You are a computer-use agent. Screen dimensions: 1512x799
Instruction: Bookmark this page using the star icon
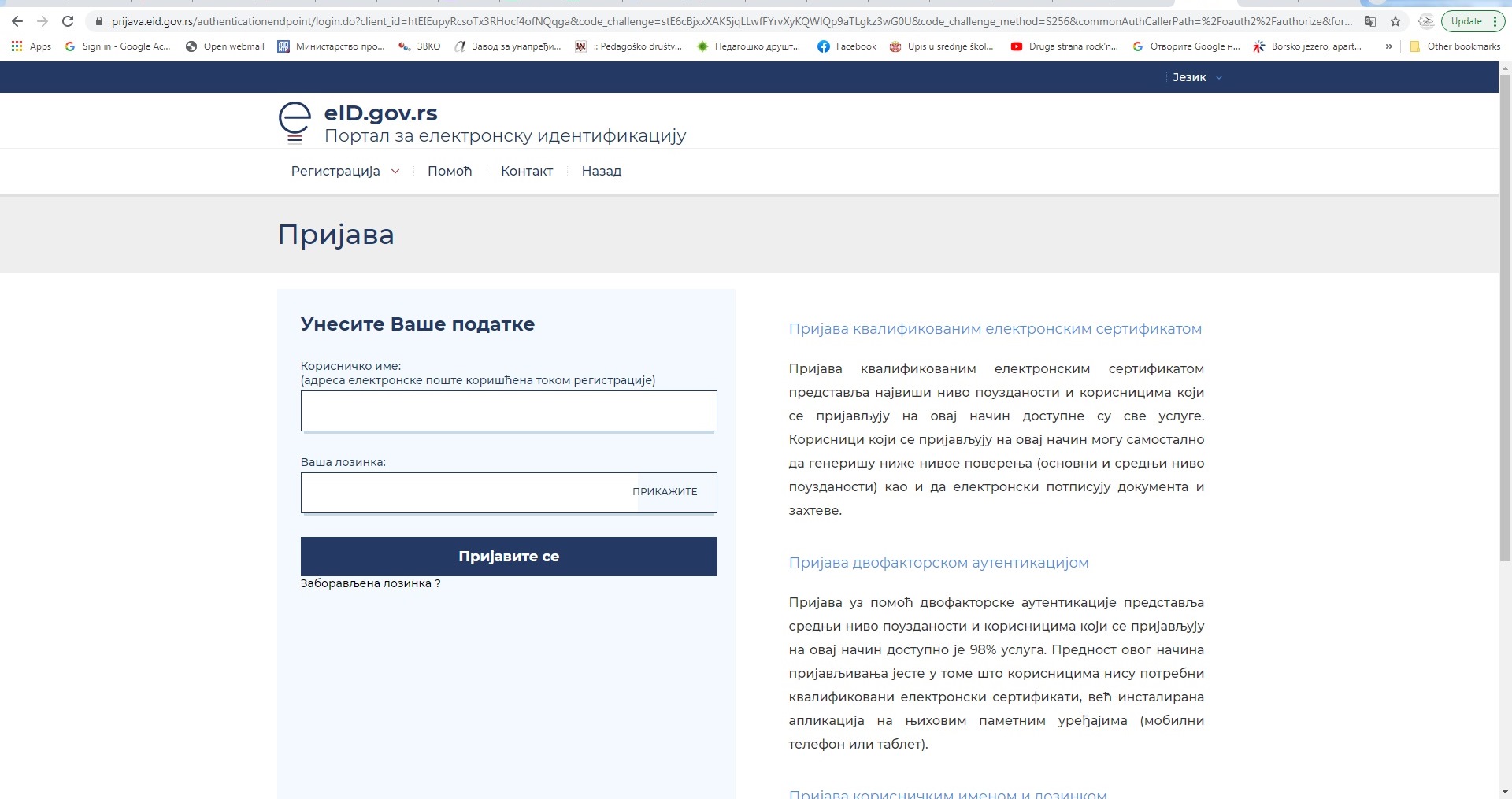click(1395, 21)
